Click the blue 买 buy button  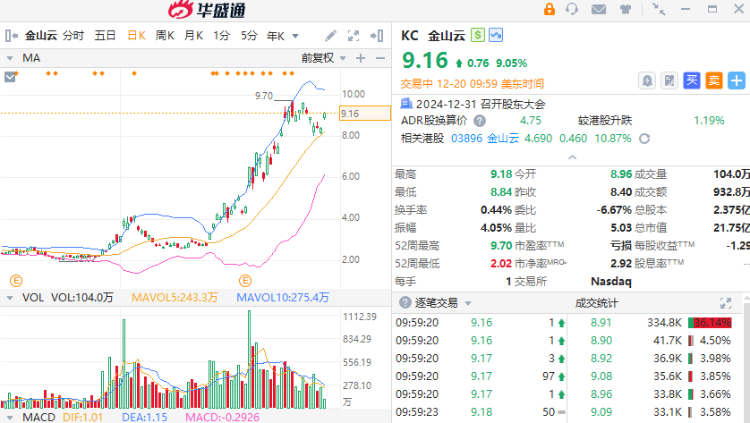[x=692, y=80]
